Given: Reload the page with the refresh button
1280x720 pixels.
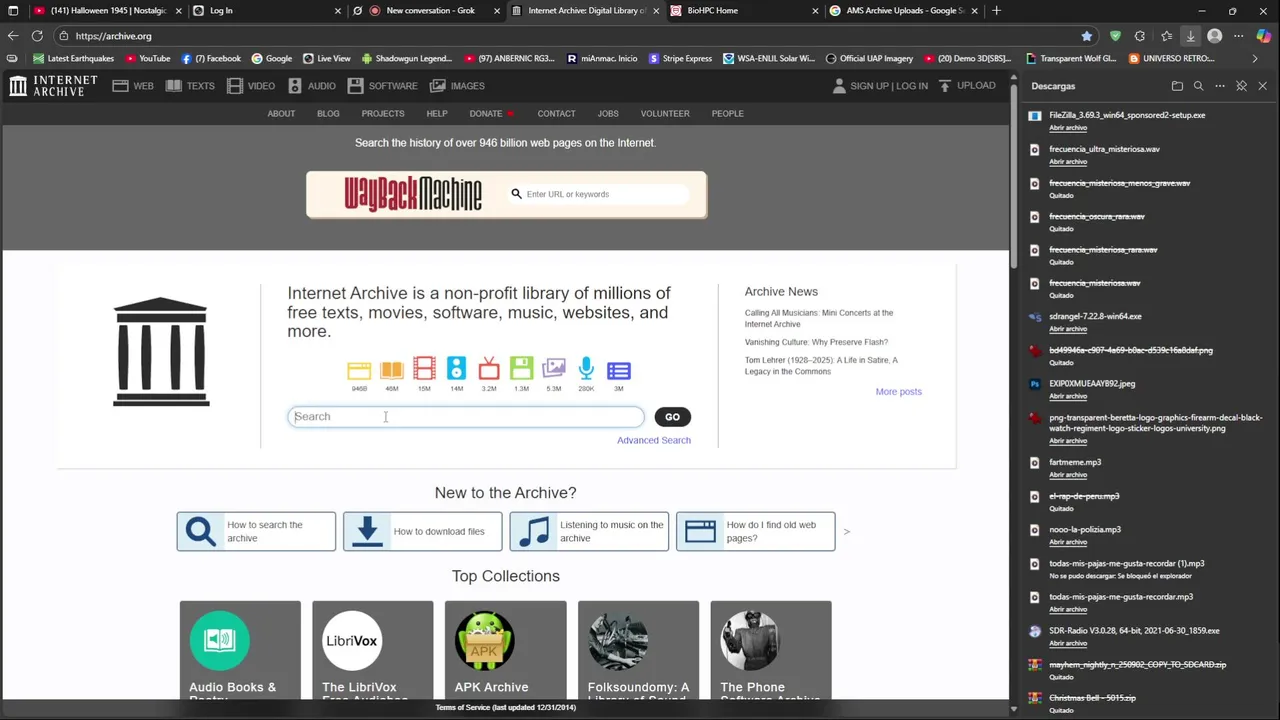Looking at the screenshot, I should point(37,36).
